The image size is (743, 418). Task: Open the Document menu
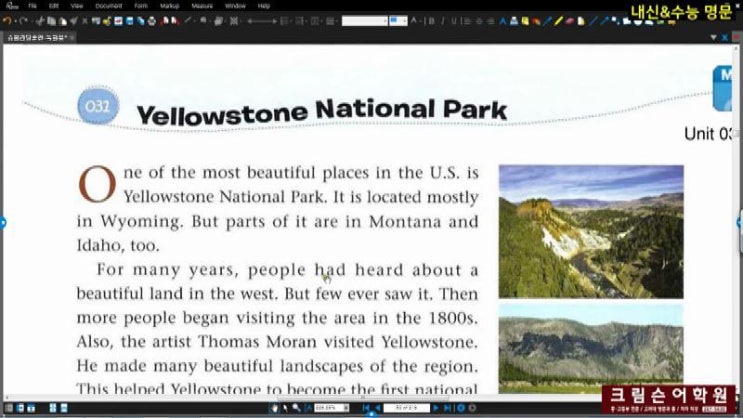pyautogui.click(x=109, y=6)
